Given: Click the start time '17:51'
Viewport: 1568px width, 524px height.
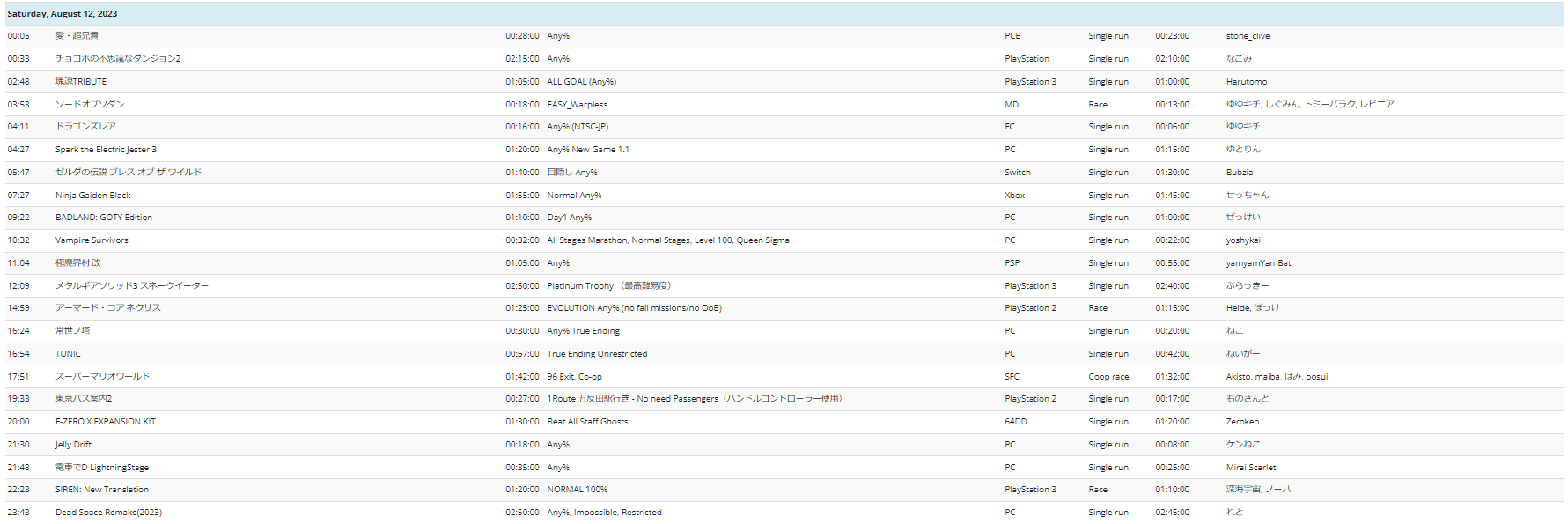Looking at the screenshot, I should (x=18, y=377).
